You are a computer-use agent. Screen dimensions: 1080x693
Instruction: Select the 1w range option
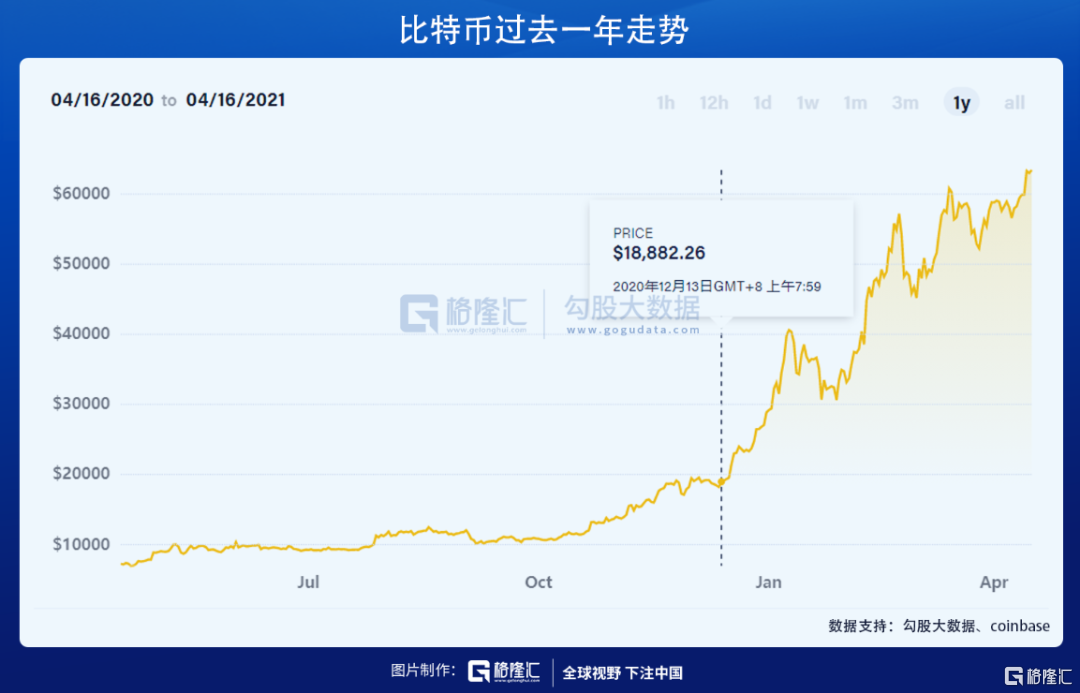coord(807,103)
